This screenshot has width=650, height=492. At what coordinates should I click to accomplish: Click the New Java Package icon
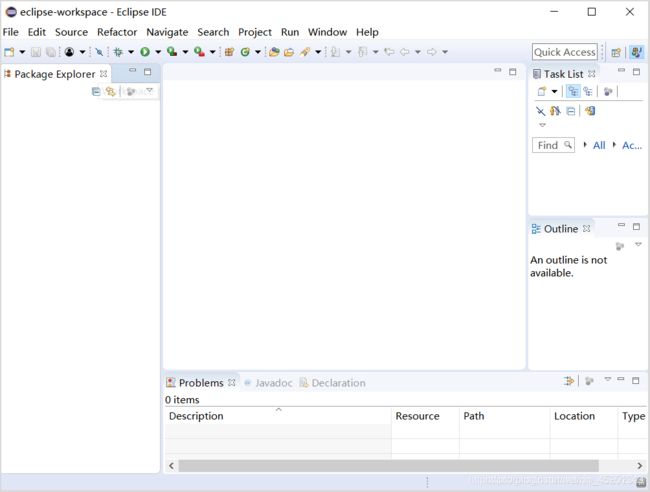tap(229, 52)
